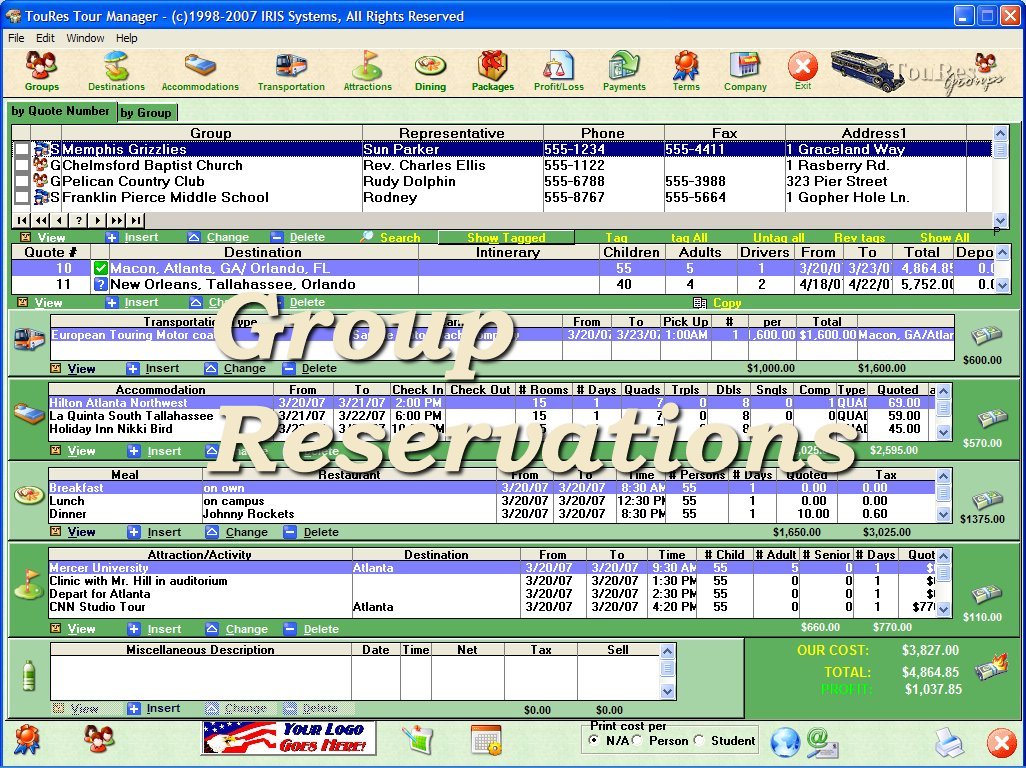Tag the Memphis Grizzlies checkbox

click(x=22, y=150)
